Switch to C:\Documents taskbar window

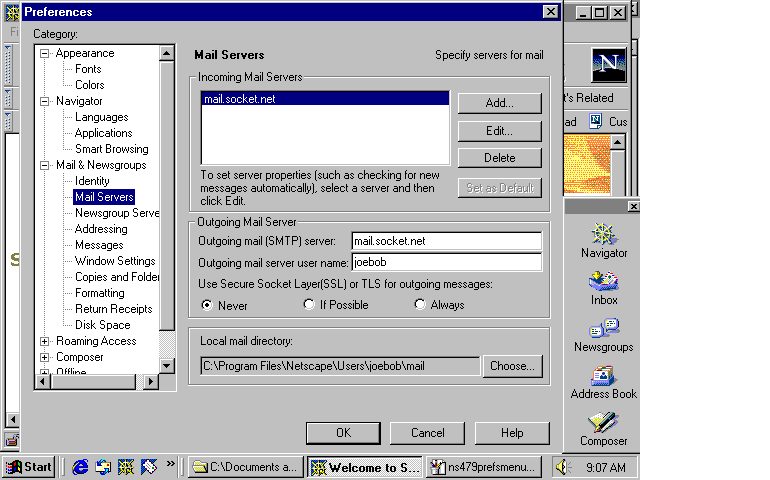246,467
